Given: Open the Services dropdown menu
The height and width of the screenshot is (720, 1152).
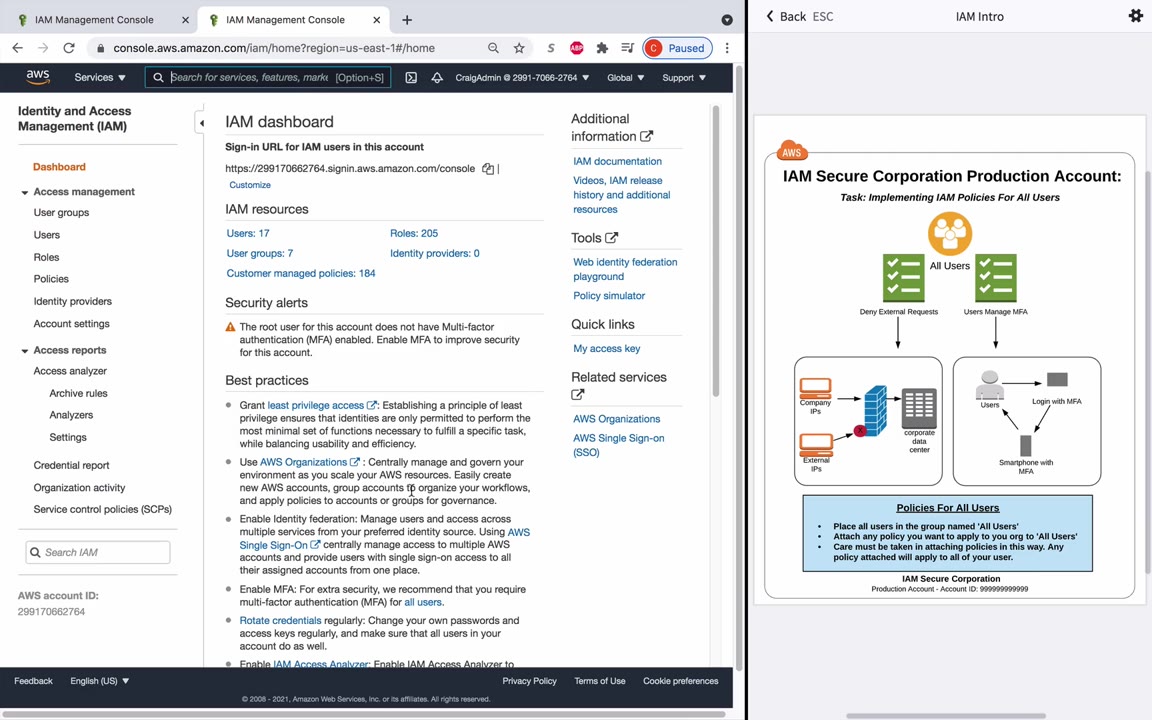Looking at the screenshot, I should click(x=99, y=77).
